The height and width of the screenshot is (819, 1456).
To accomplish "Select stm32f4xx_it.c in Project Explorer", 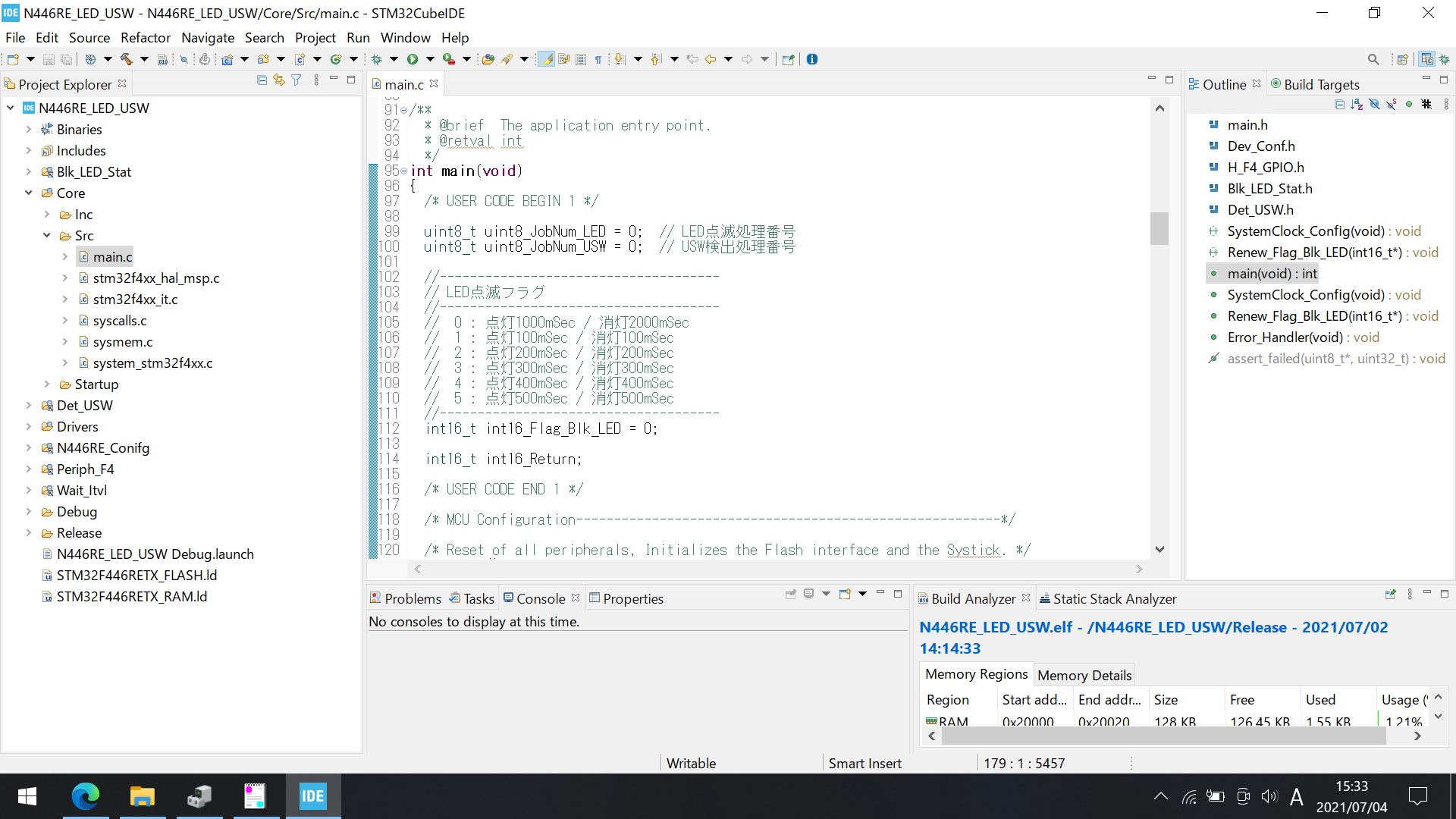I will click(x=135, y=300).
